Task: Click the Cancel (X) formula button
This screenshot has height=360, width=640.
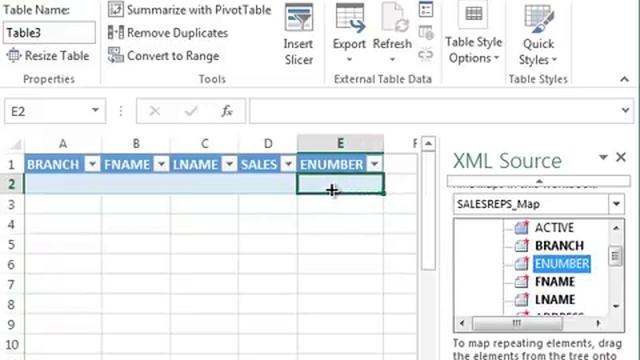Action: point(155,111)
